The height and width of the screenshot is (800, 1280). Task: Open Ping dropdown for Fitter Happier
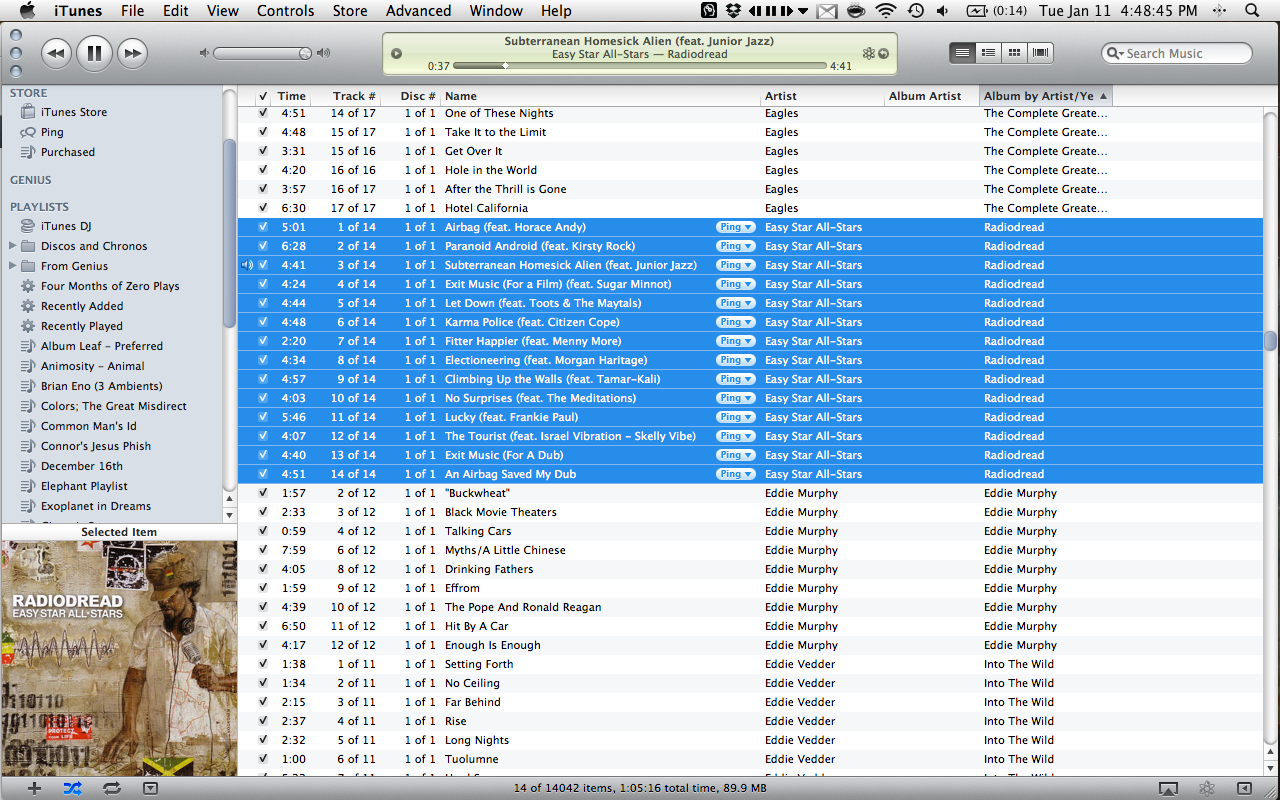[x=735, y=341]
